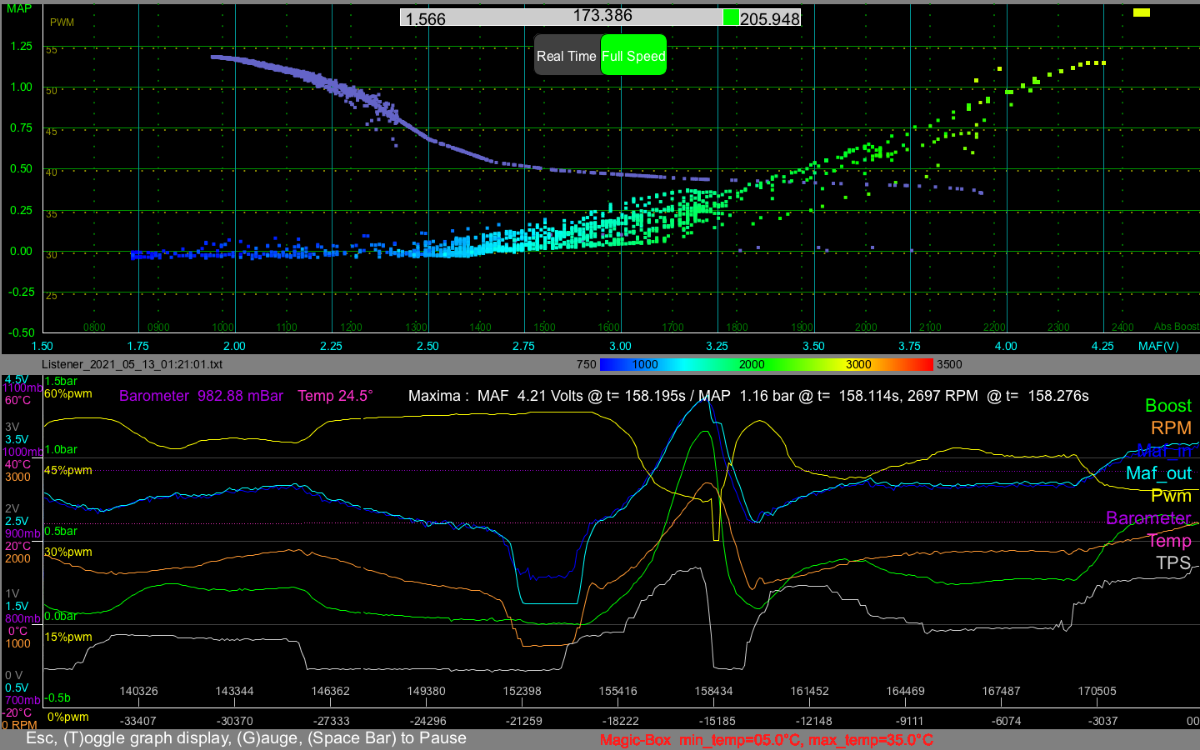Click the Magic-Box temperature status text
The image size is (1200, 750).
pos(767,740)
